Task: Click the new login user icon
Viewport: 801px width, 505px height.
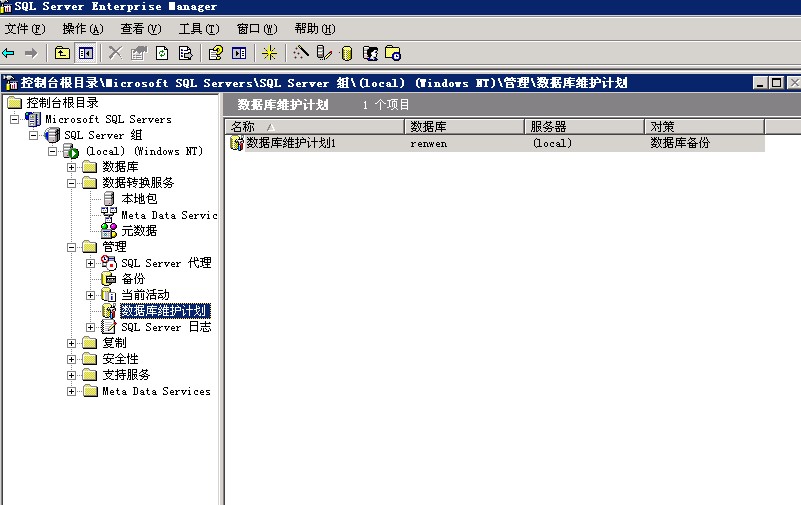Action: click(x=370, y=53)
